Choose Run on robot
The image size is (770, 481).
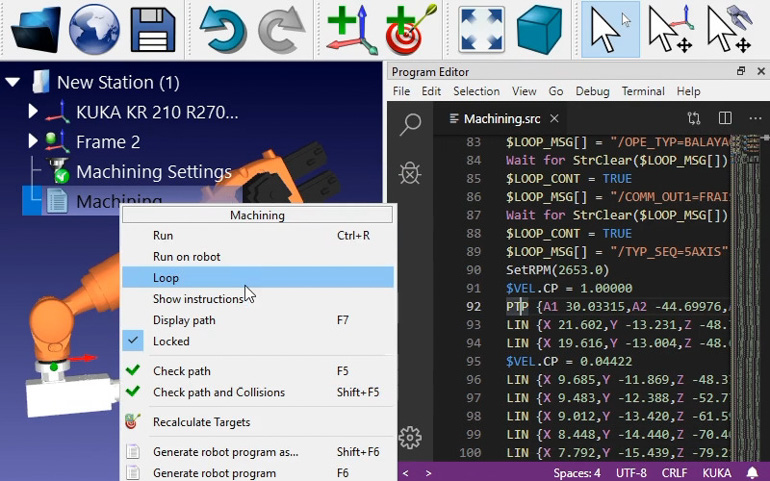click(258, 256)
